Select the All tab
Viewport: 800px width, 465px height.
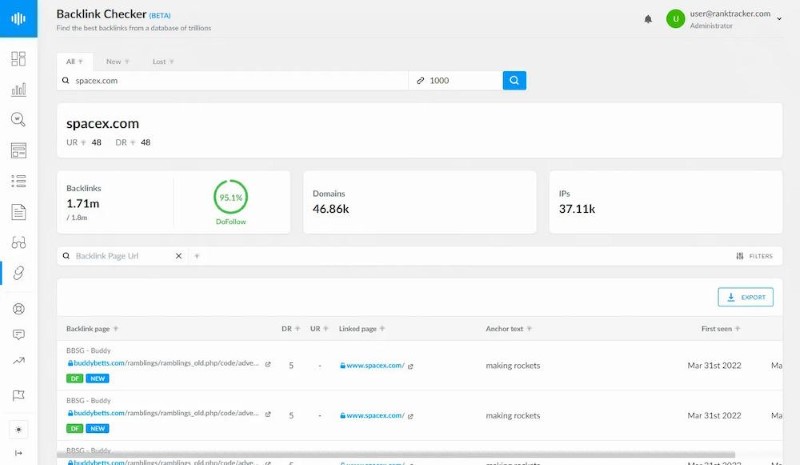pyautogui.click(x=74, y=61)
